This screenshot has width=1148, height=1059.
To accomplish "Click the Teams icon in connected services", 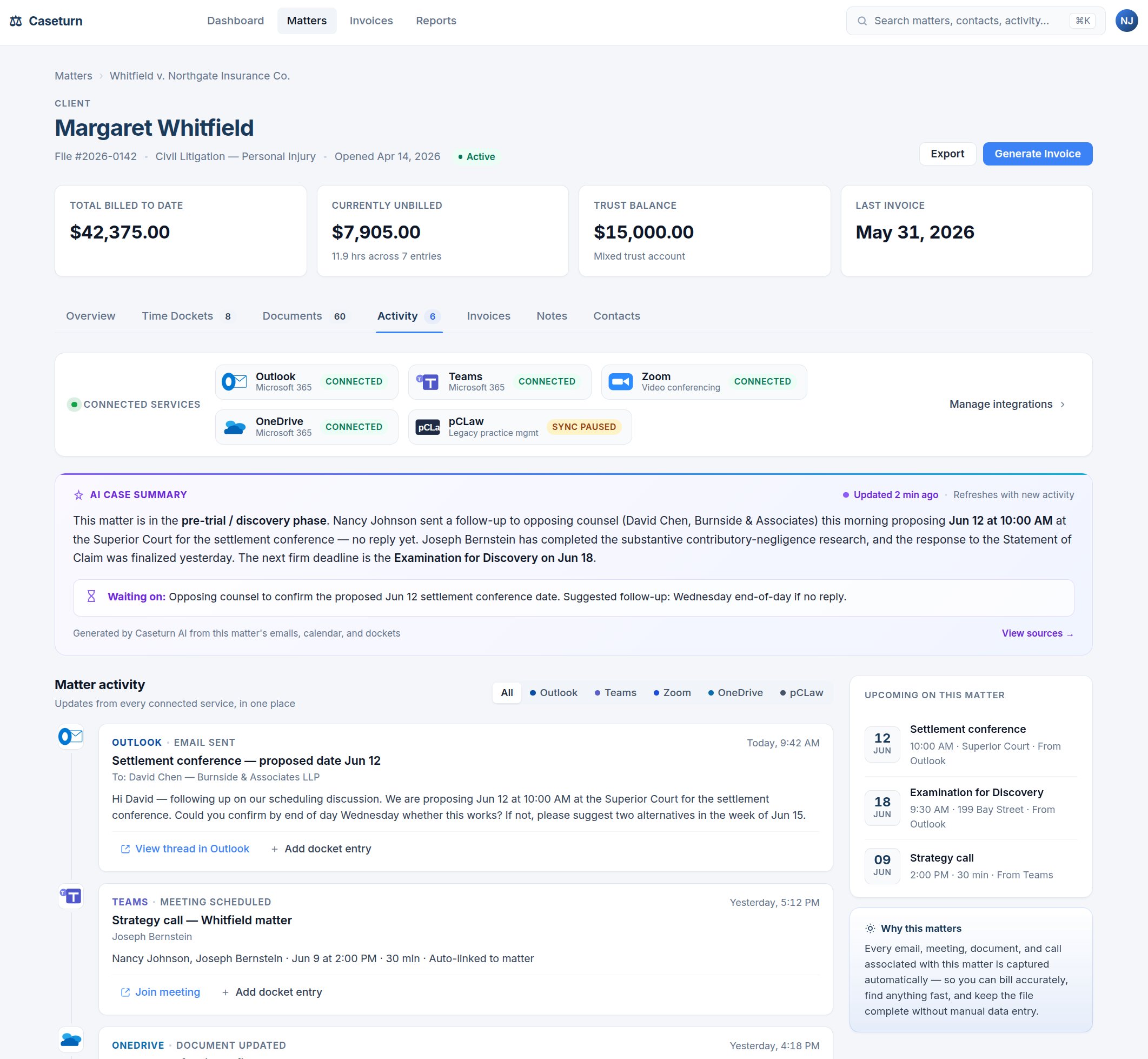I will coord(427,382).
